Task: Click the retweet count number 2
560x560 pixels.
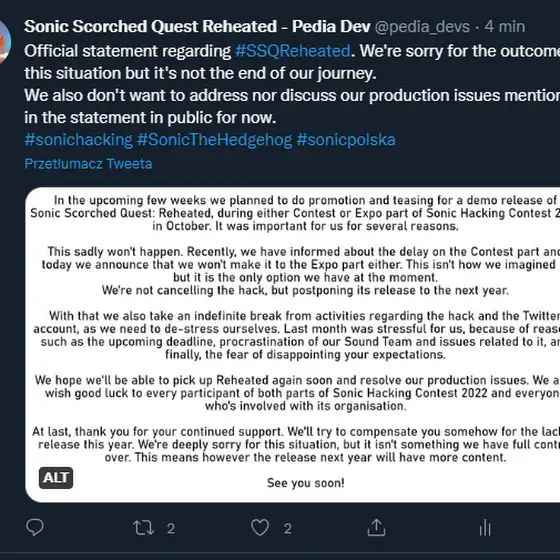Action: (171, 529)
